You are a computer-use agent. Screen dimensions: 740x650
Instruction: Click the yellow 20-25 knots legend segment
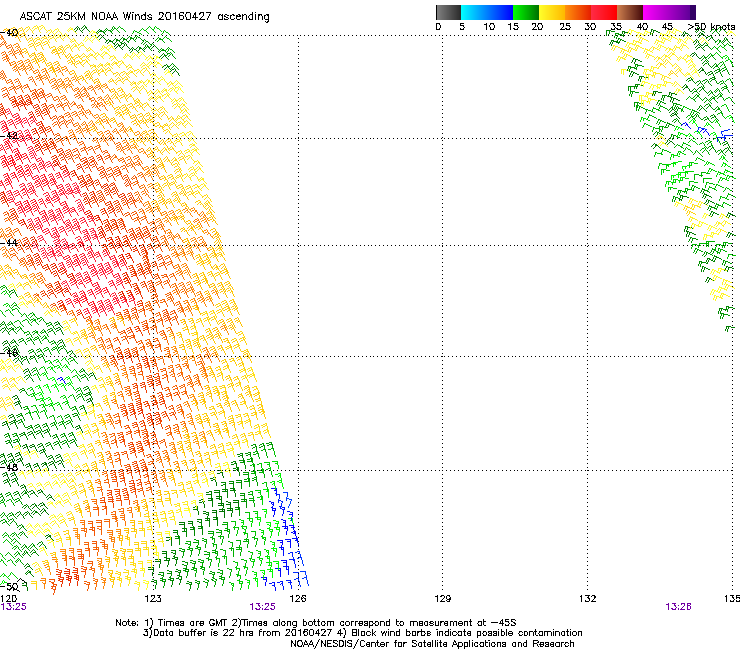click(552, 12)
